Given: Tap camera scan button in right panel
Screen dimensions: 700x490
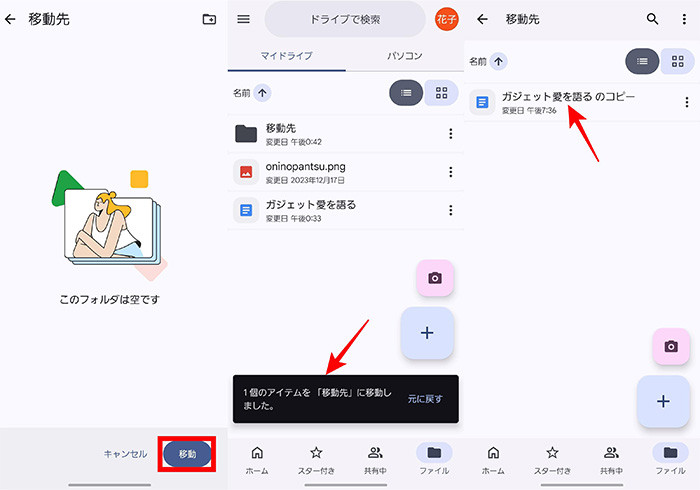Looking at the screenshot, I should (x=671, y=346).
